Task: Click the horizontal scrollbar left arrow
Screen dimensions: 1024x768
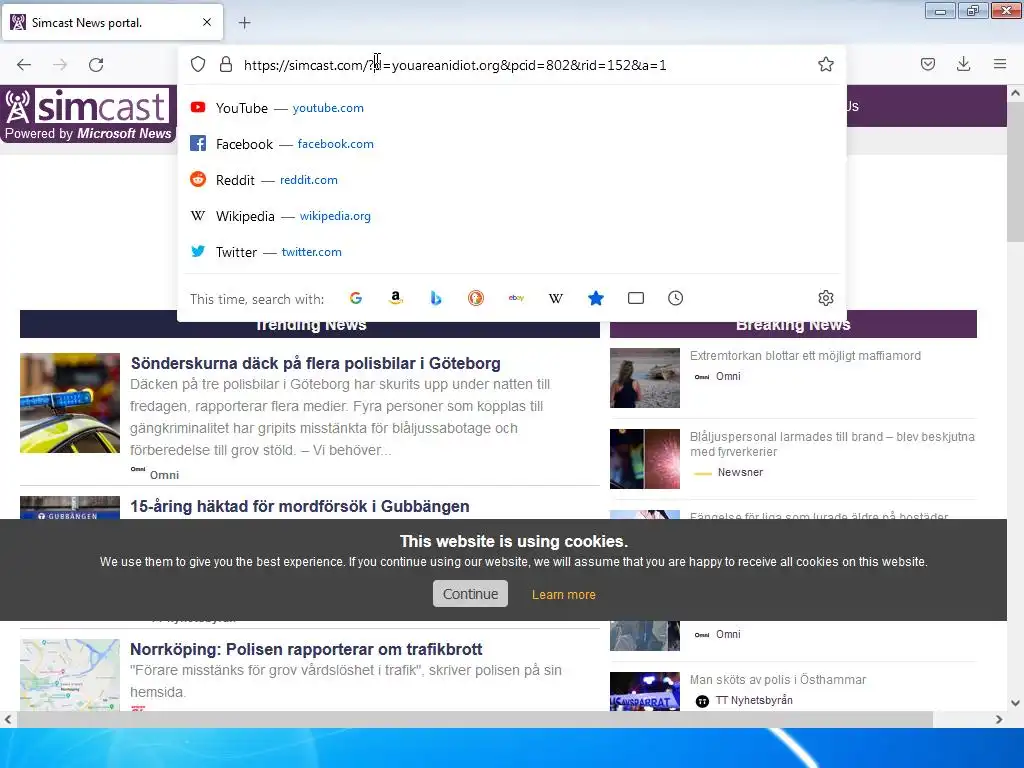Action: click(x=8, y=720)
